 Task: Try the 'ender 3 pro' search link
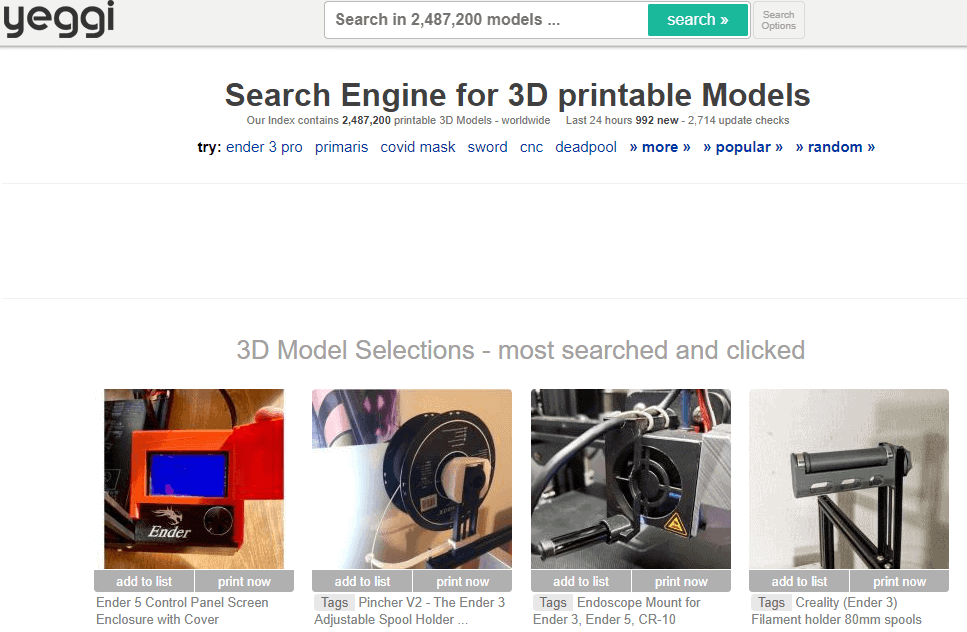coord(264,147)
